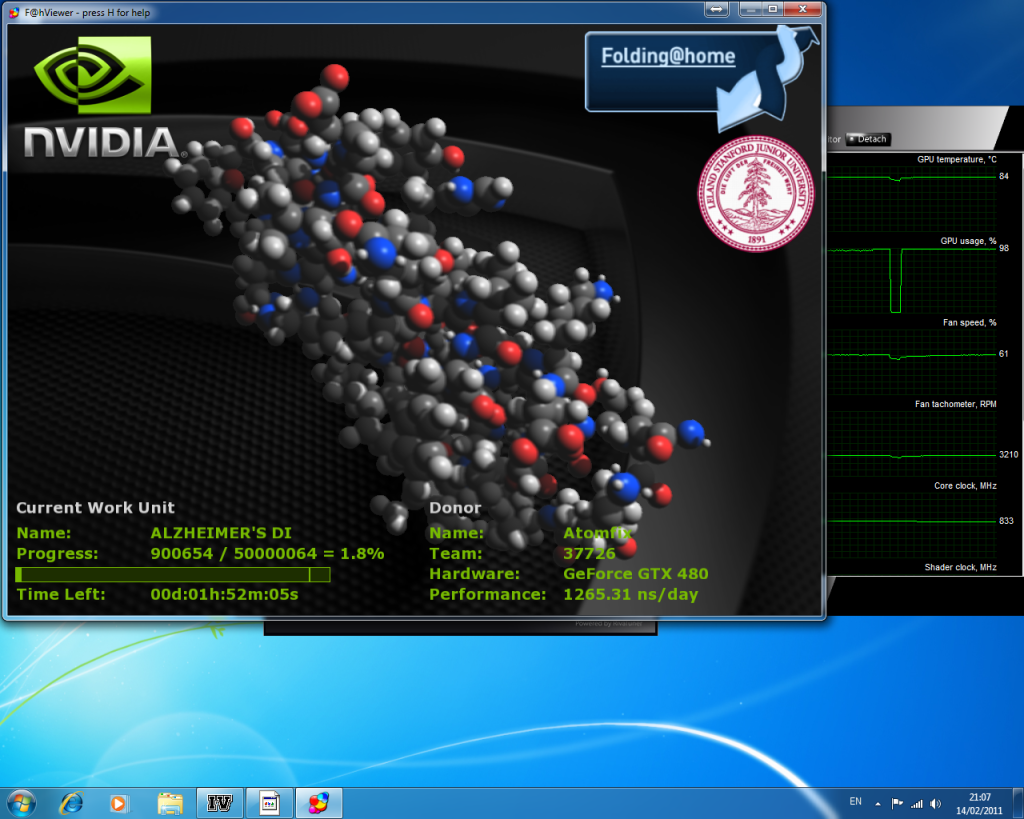The width and height of the screenshot is (1024, 819).
Task: Switch to the IV game taskbar icon
Action: (219, 803)
